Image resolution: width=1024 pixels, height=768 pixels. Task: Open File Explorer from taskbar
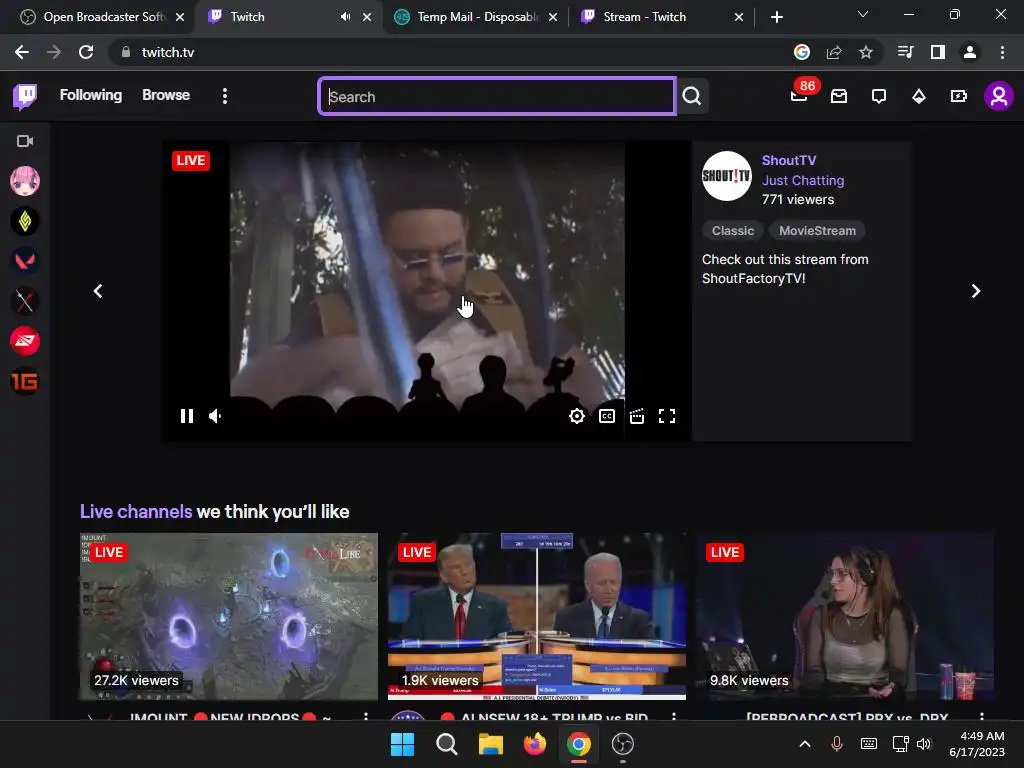tap(490, 744)
